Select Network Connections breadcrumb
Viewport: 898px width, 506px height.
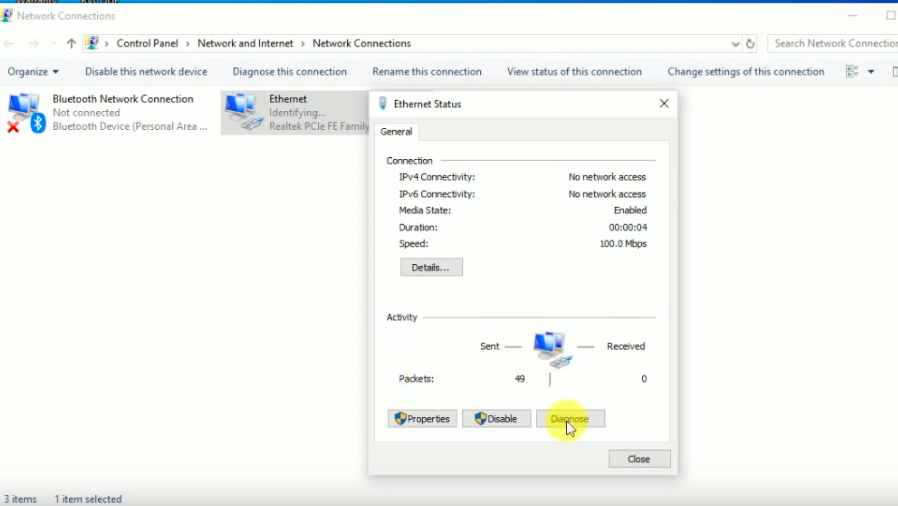coord(361,44)
